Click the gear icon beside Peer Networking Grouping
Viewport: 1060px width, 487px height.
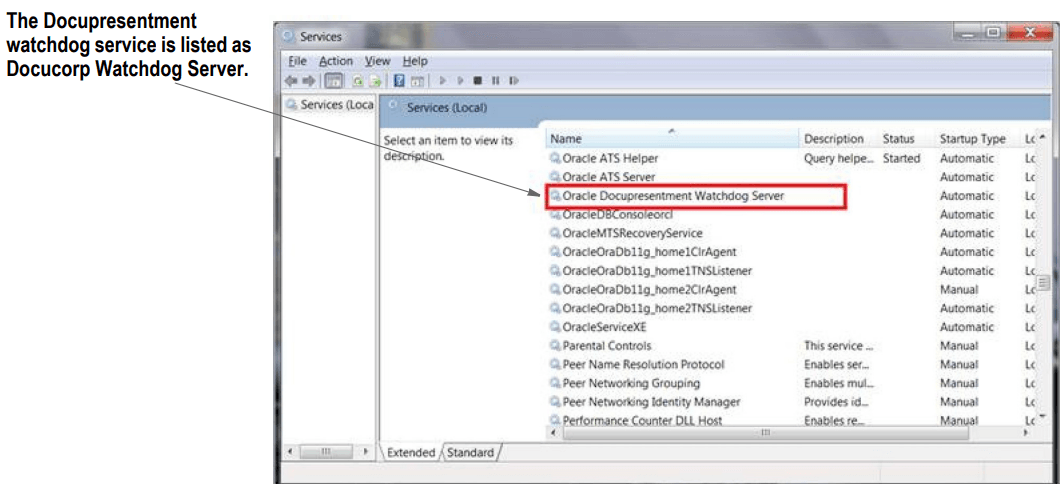pyautogui.click(x=556, y=383)
